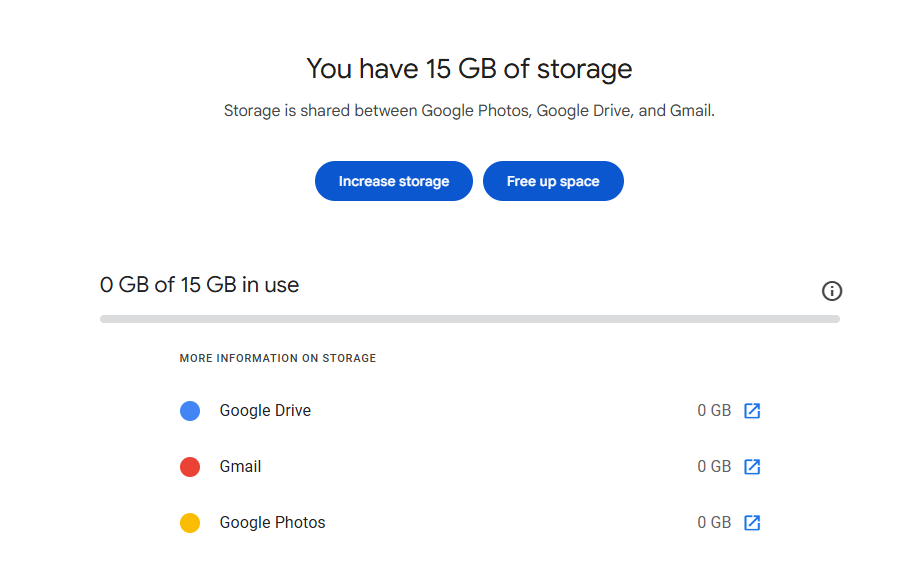
Task: Click the "You have 15 GB of storage" heading
Action: (469, 69)
